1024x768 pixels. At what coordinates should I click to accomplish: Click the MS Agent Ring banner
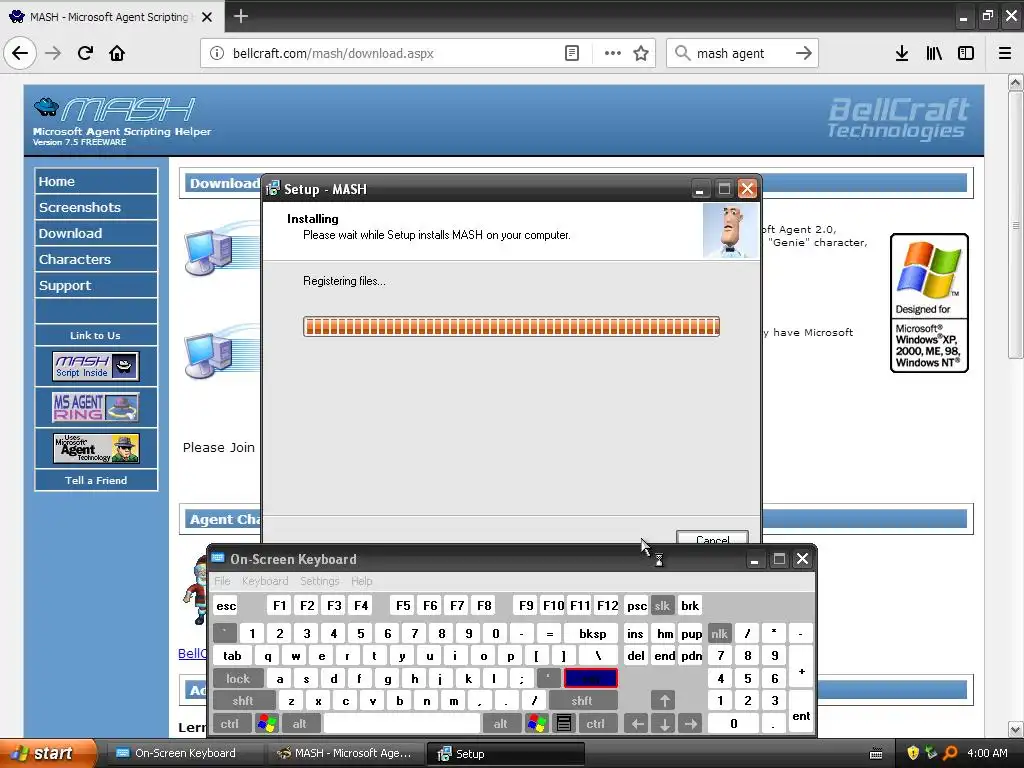tap(95, 407)
